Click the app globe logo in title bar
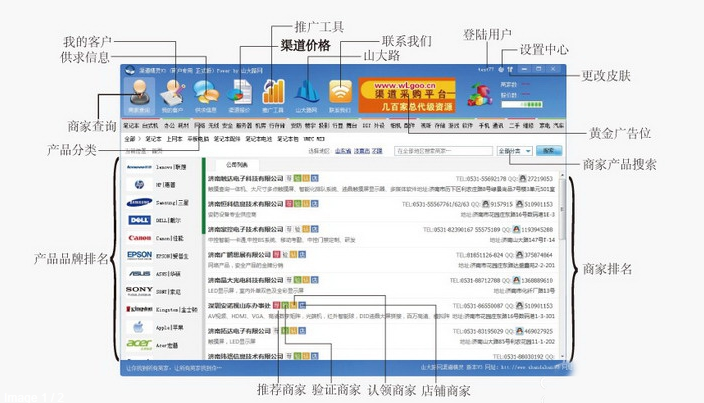 130,70
